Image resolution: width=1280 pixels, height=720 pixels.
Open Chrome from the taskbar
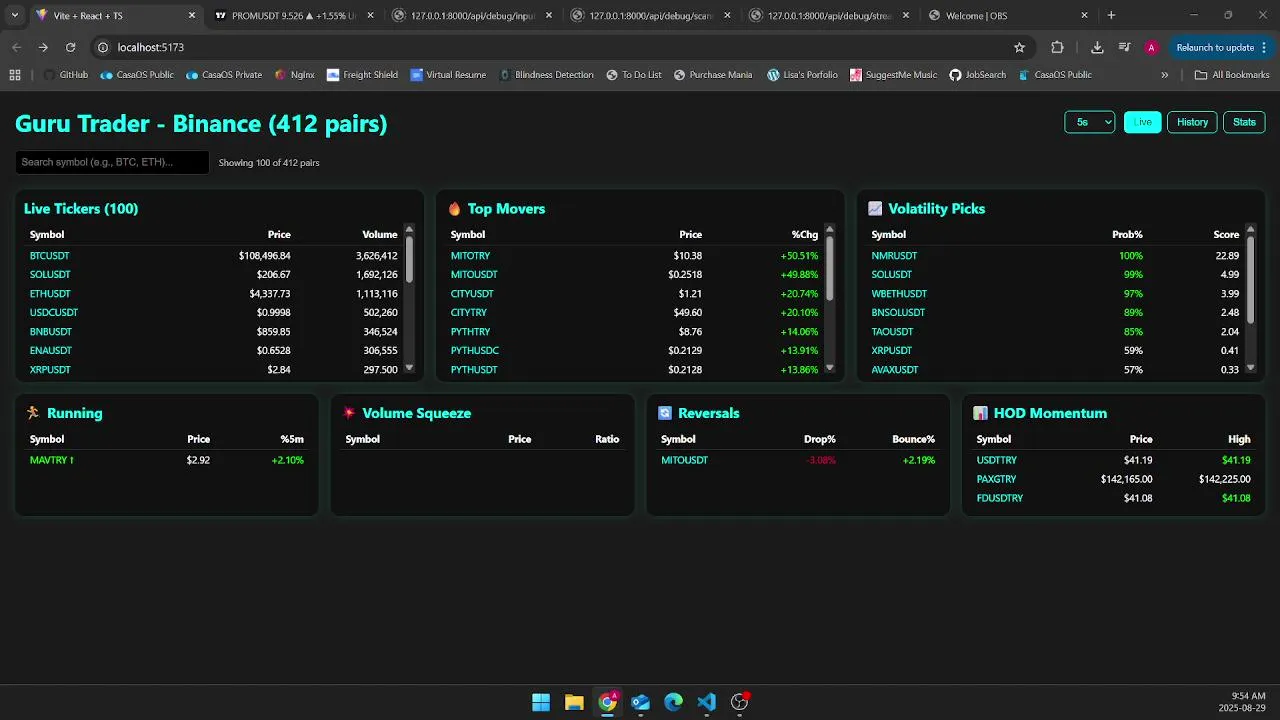(x=607, y=702)
